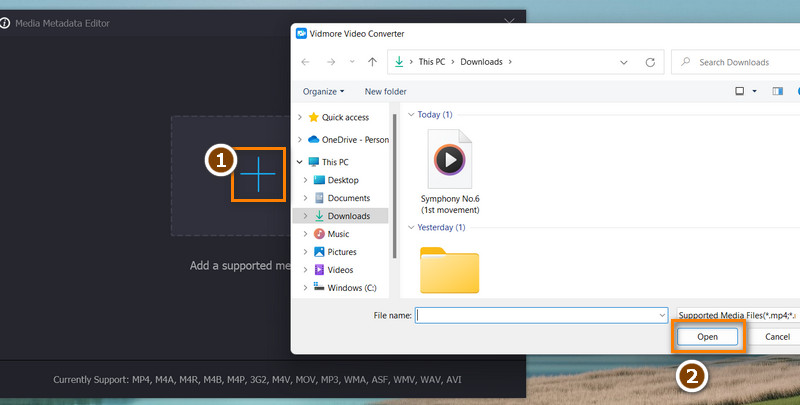
Task: Expand the Quick access tree node
Action: [x=300, y=117]
